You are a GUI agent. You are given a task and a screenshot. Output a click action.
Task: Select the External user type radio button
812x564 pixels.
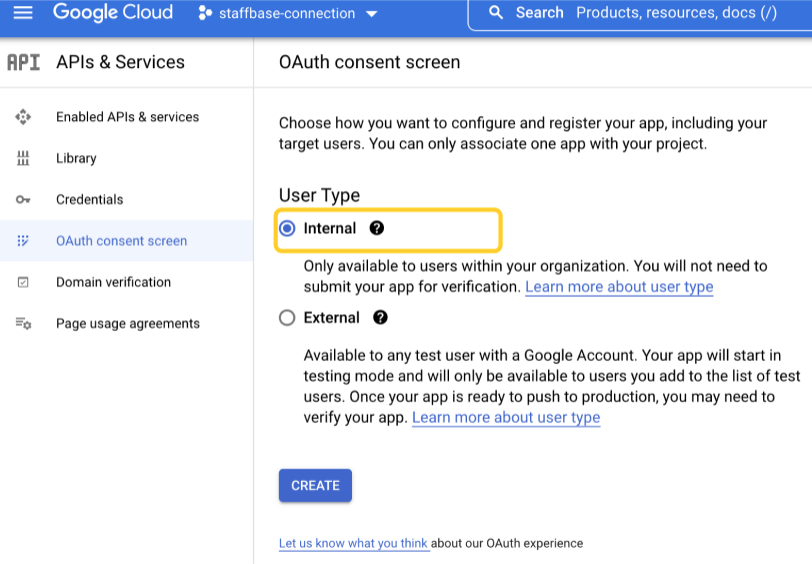click(x=287, y=317)
